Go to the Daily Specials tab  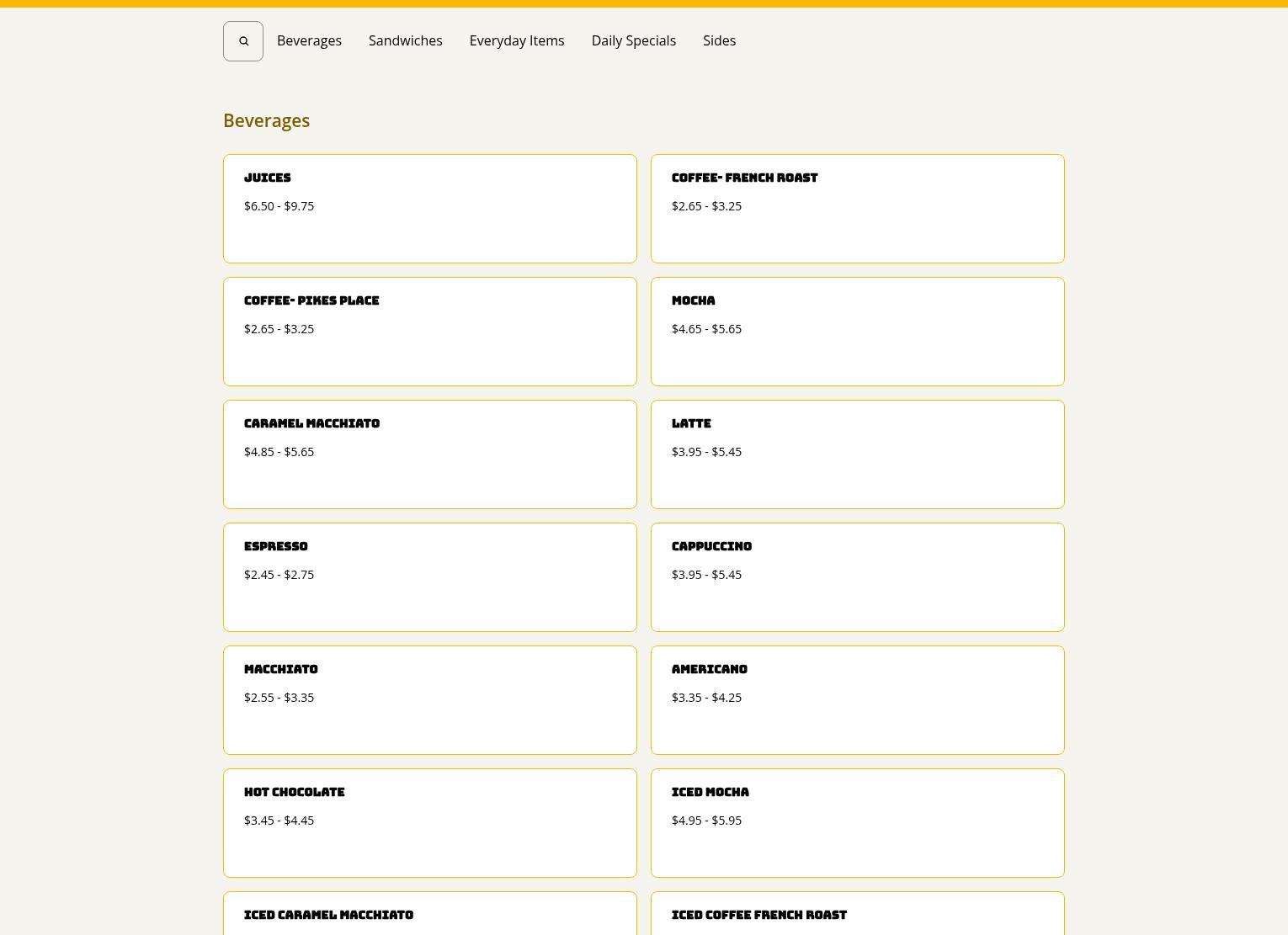tap(633, 41)
